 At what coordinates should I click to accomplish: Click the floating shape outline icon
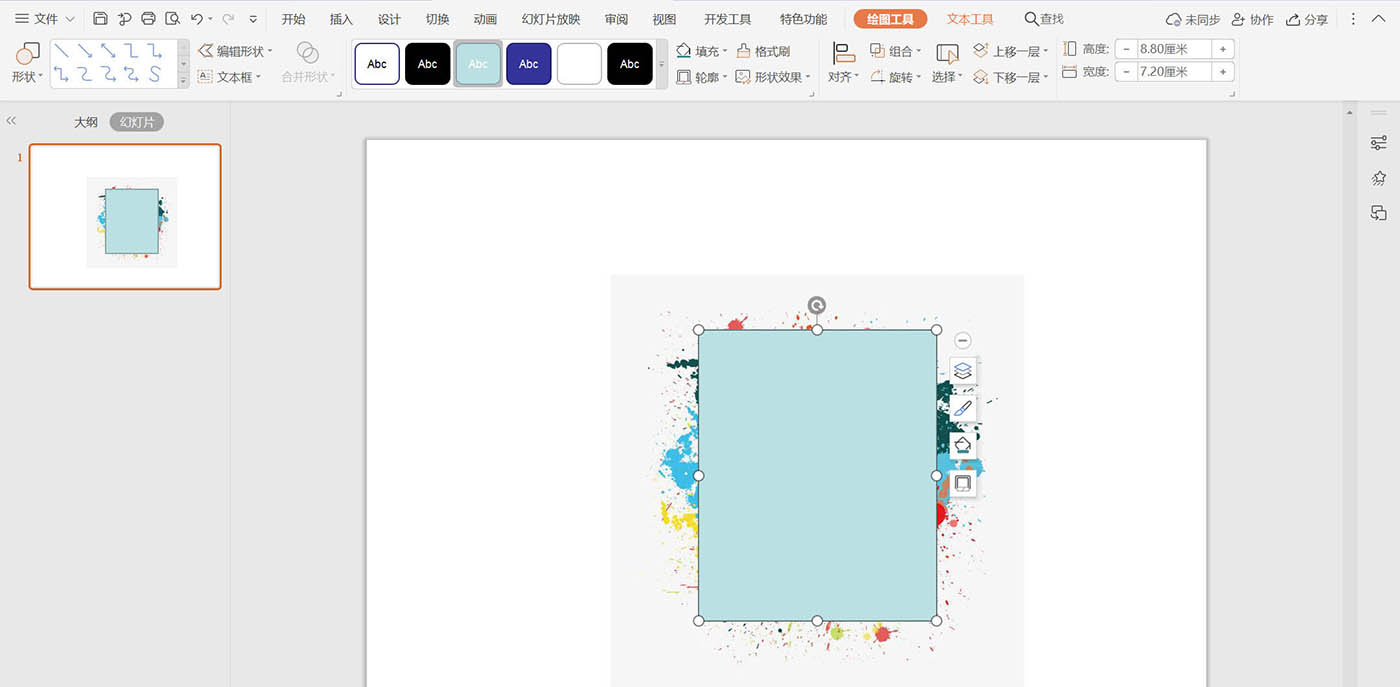click(963, 484)
